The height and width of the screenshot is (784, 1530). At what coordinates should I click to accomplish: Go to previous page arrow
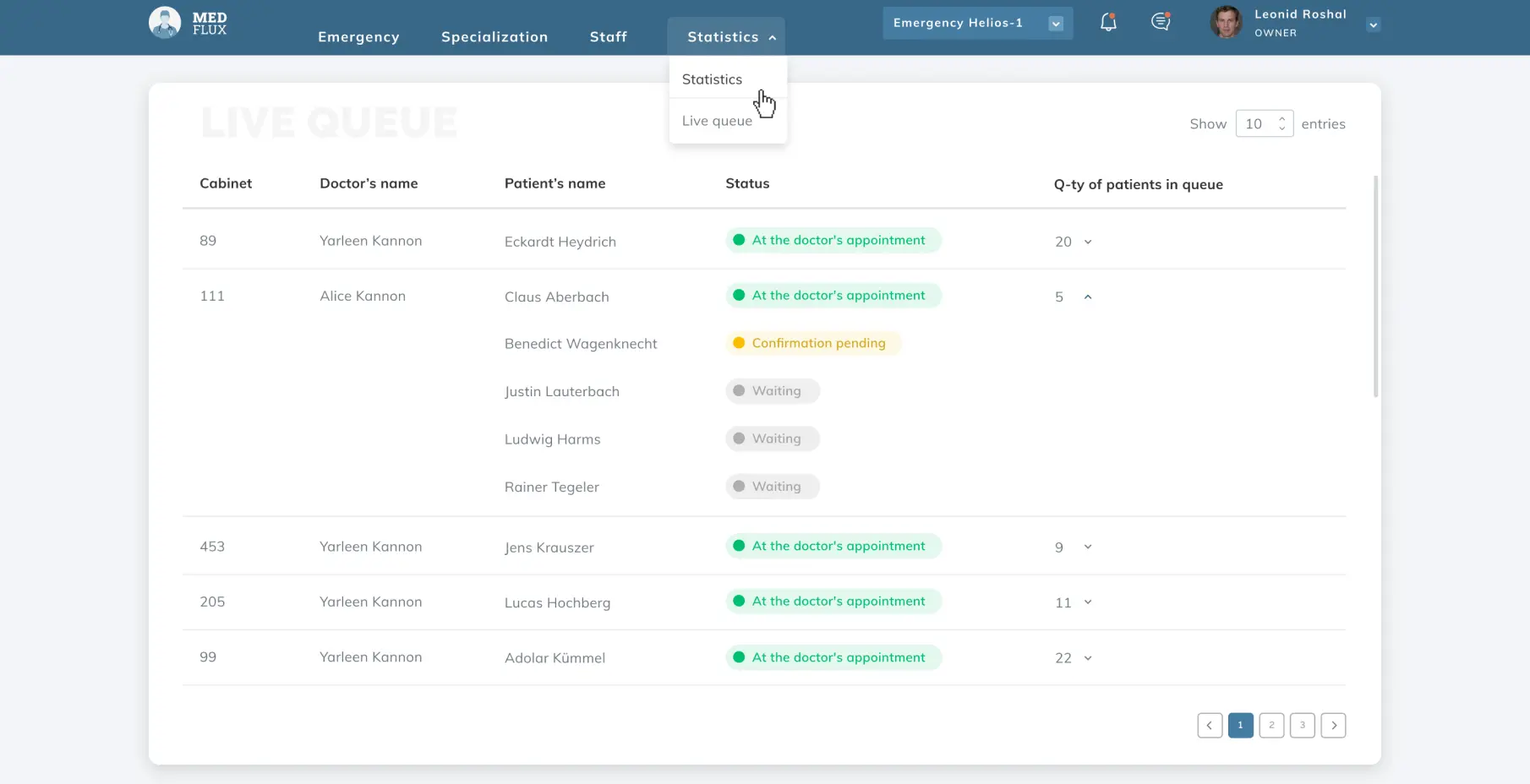pos(1210,725)
